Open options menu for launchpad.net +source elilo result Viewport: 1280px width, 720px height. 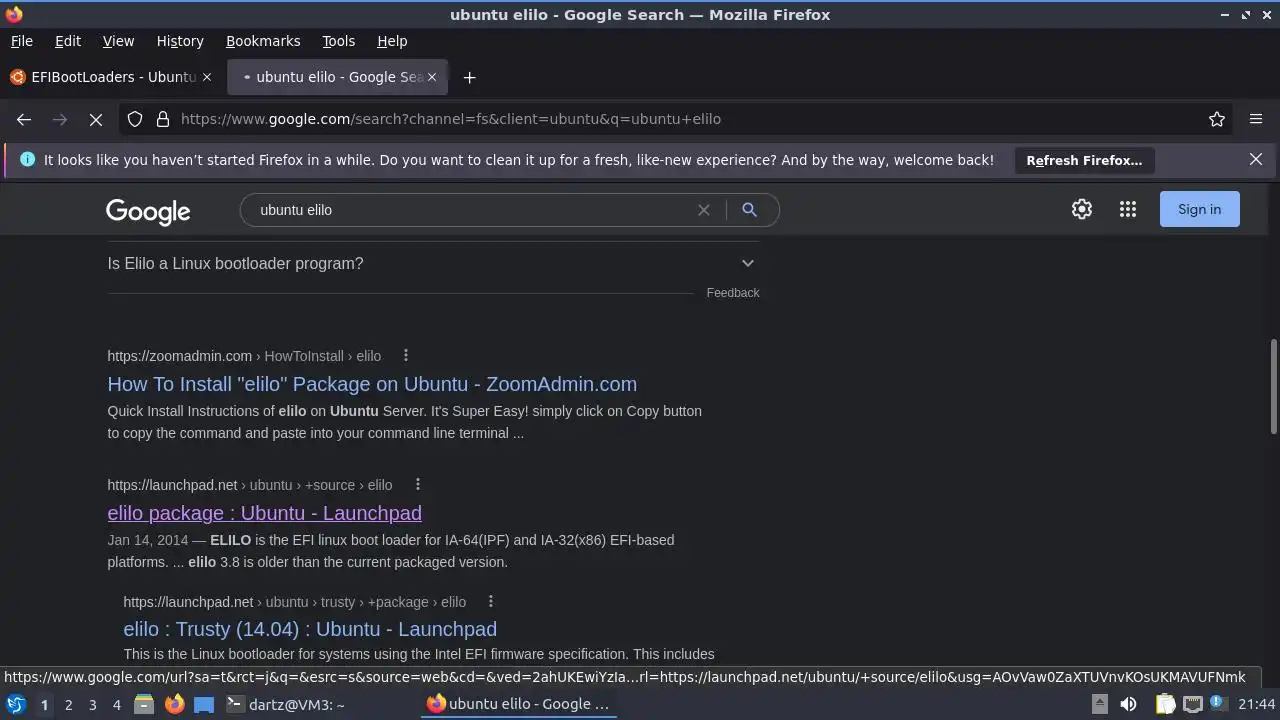point(417,484)
